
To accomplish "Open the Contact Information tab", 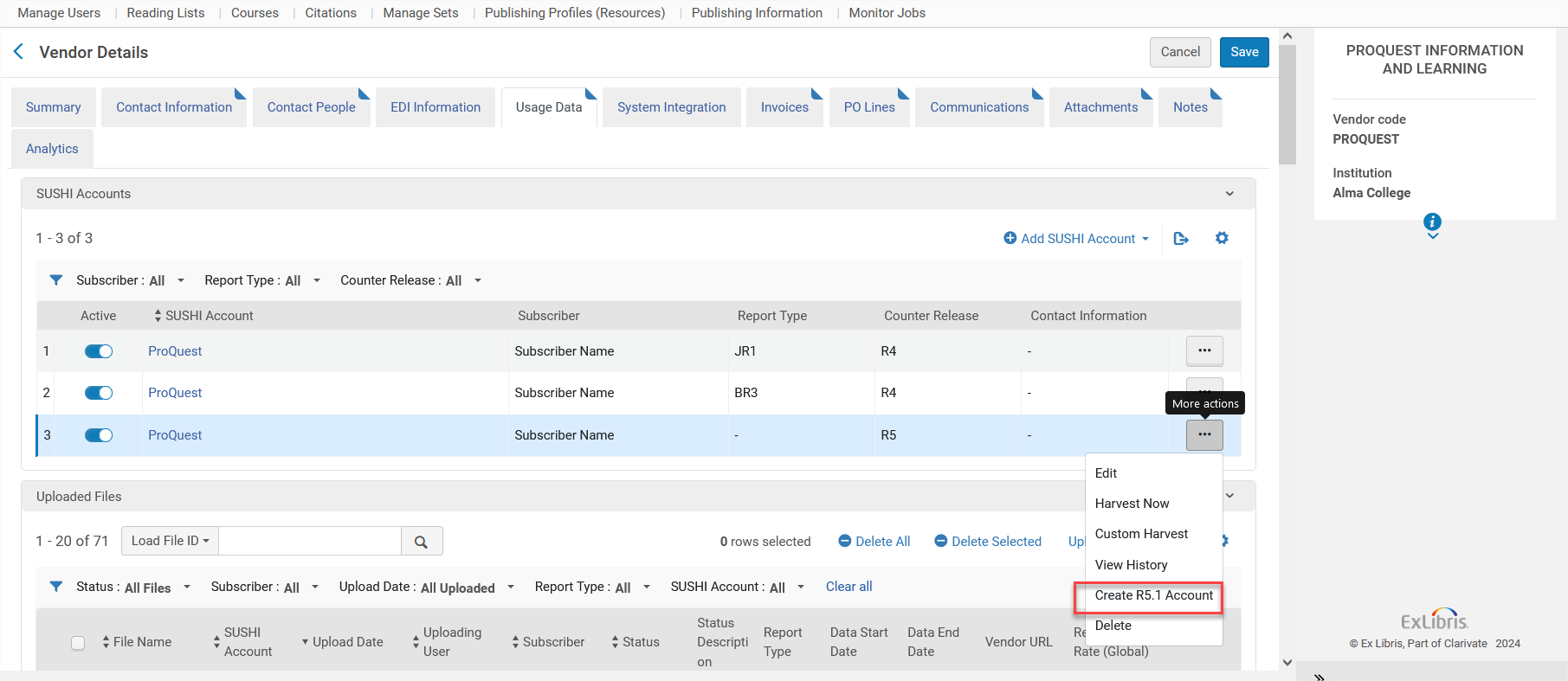I will [174, 107].
